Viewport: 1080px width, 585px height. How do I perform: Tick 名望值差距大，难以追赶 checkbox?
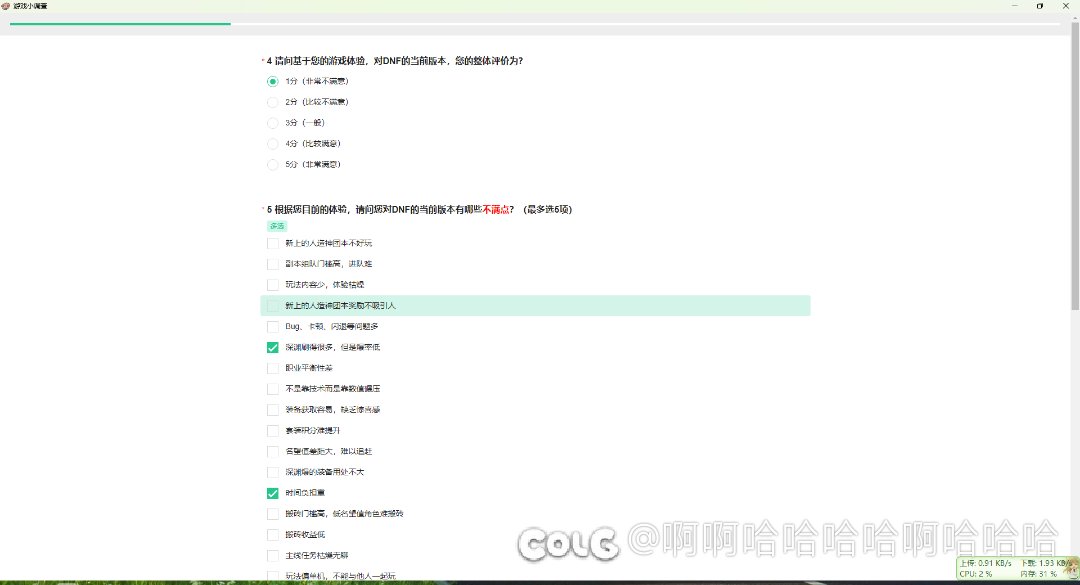[x=273, y=451]
